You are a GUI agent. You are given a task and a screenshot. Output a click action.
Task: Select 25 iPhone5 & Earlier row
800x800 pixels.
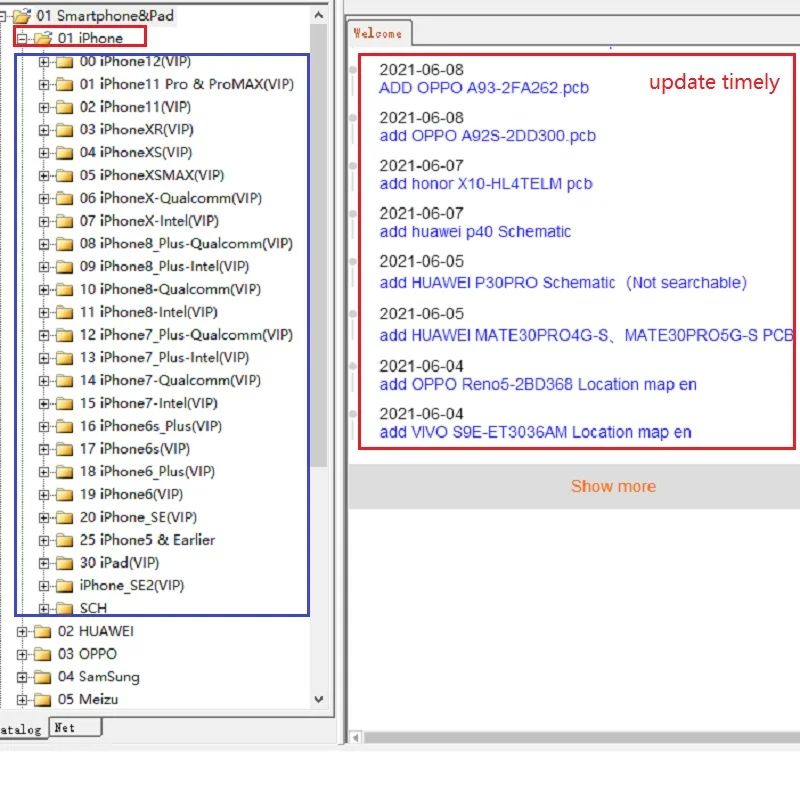point(147,540)
